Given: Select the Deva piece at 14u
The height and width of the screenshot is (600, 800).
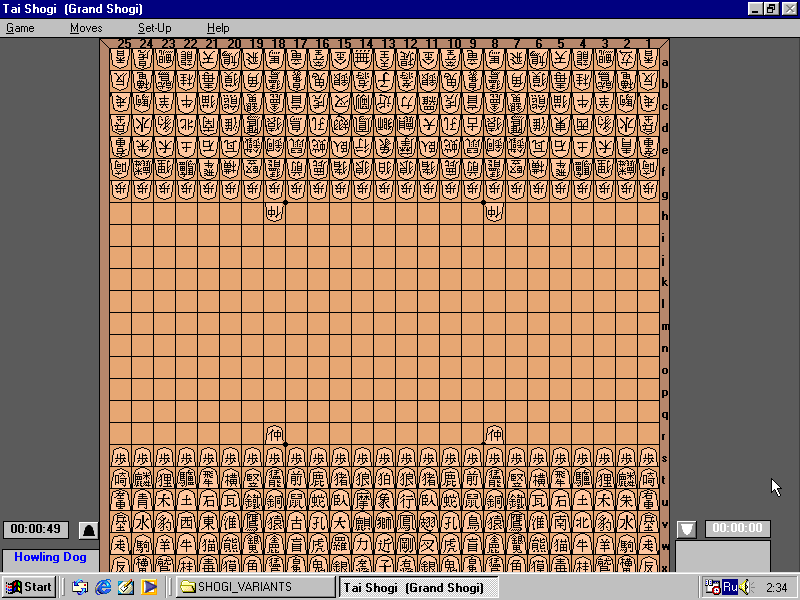Looking at the screenshot, I should coord(363,501).
